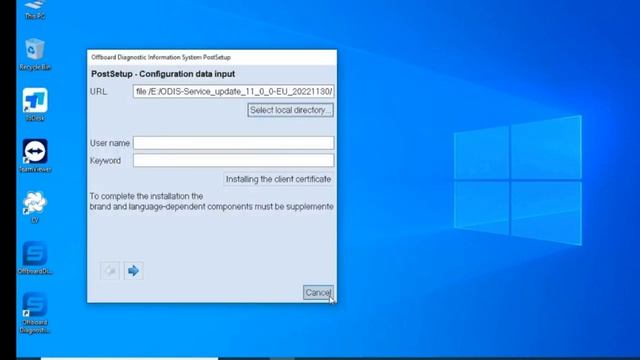The image size is (640, 360).
Task: Click the Keyword label
Action: 105,161
